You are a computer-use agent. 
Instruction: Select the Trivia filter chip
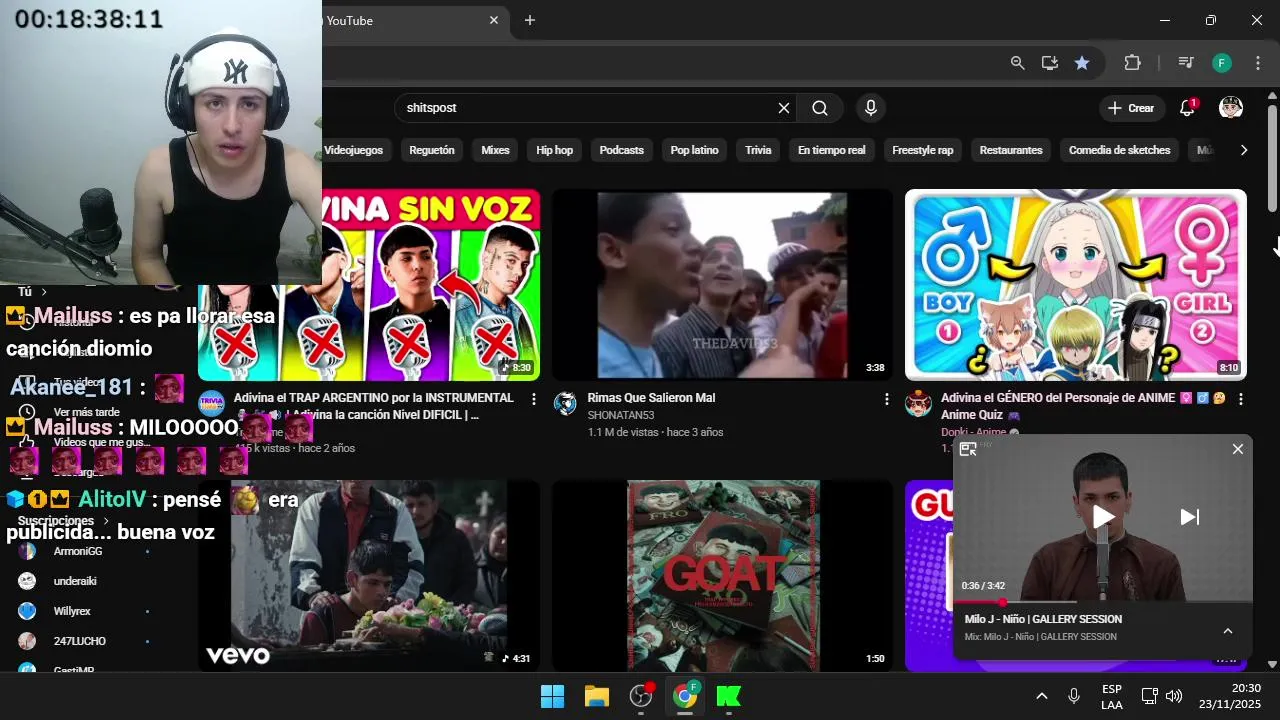[758, 150]
